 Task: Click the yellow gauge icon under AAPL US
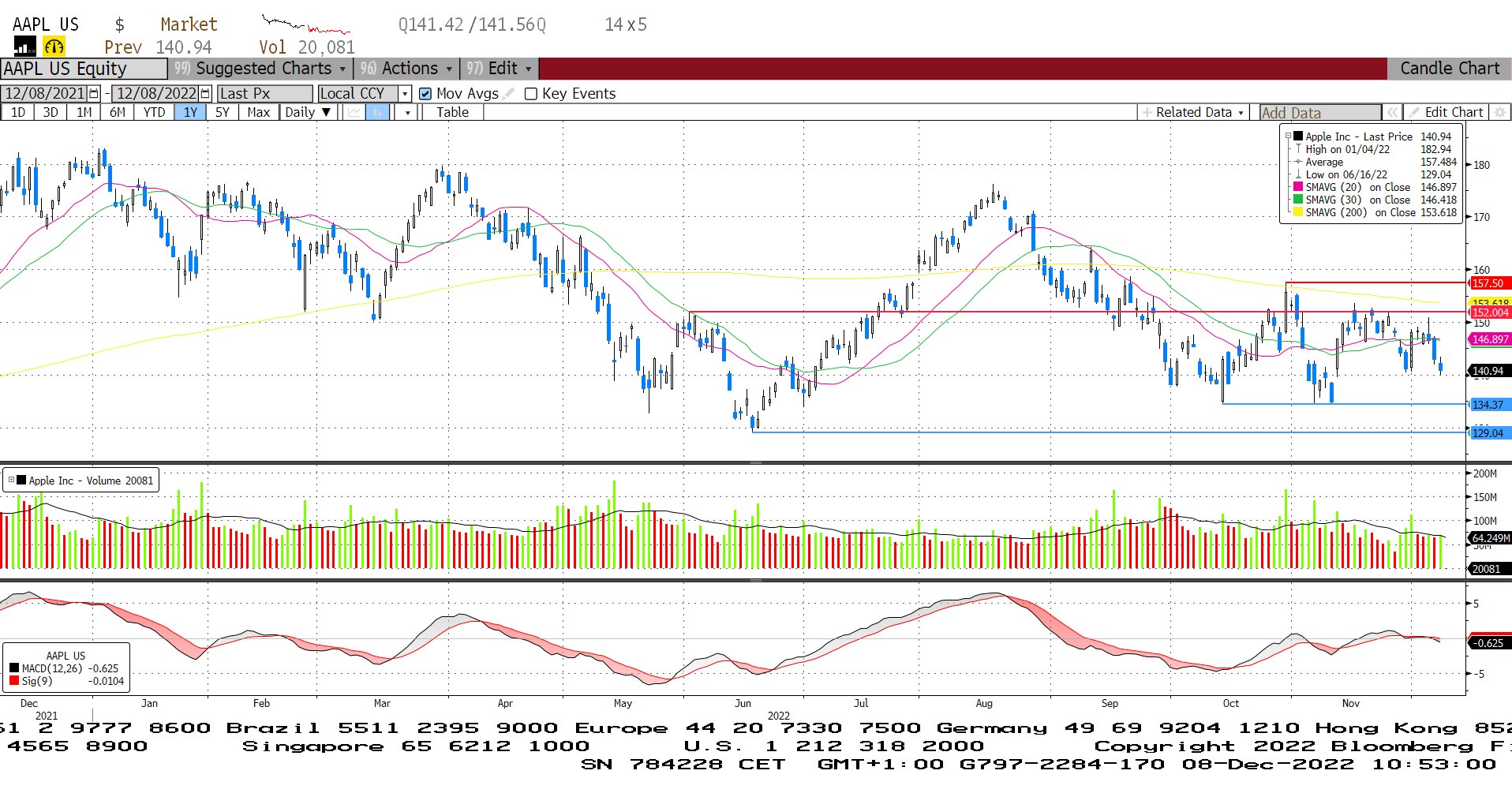pos(54,47)
